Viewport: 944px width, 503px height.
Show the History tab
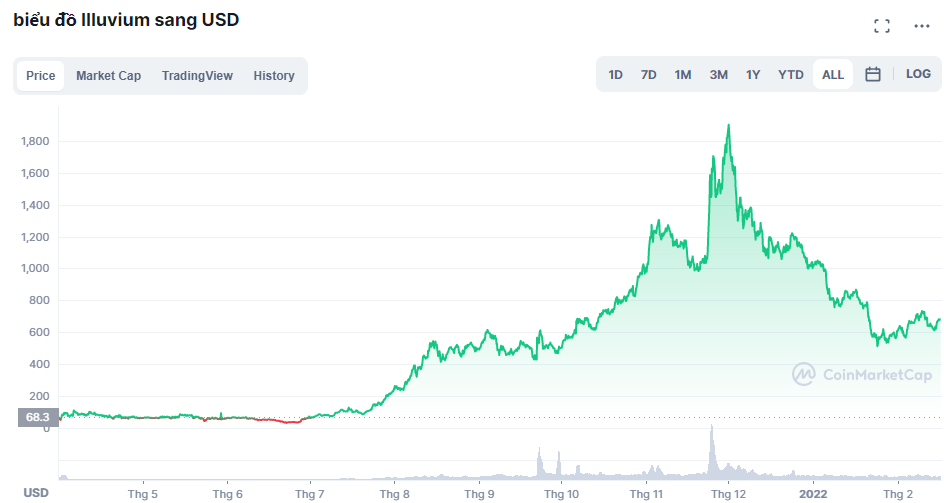click(x=274, y=76)
